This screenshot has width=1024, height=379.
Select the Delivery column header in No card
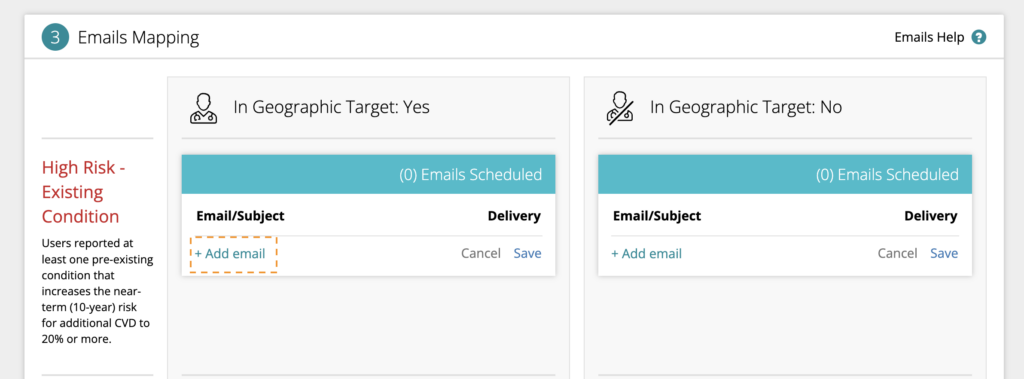pyautogui.click(x=931, y=216)
